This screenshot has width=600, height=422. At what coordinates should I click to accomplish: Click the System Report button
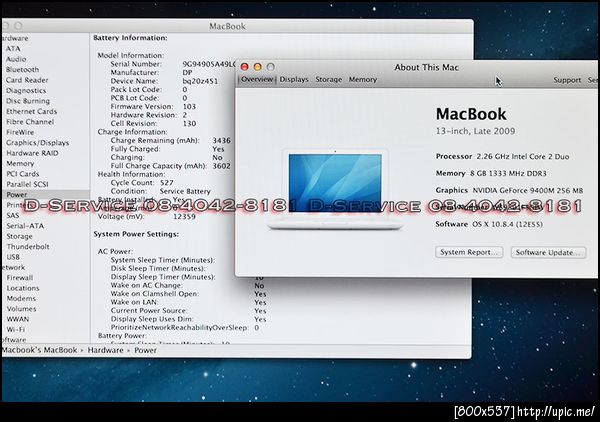(x=469, y=252)
